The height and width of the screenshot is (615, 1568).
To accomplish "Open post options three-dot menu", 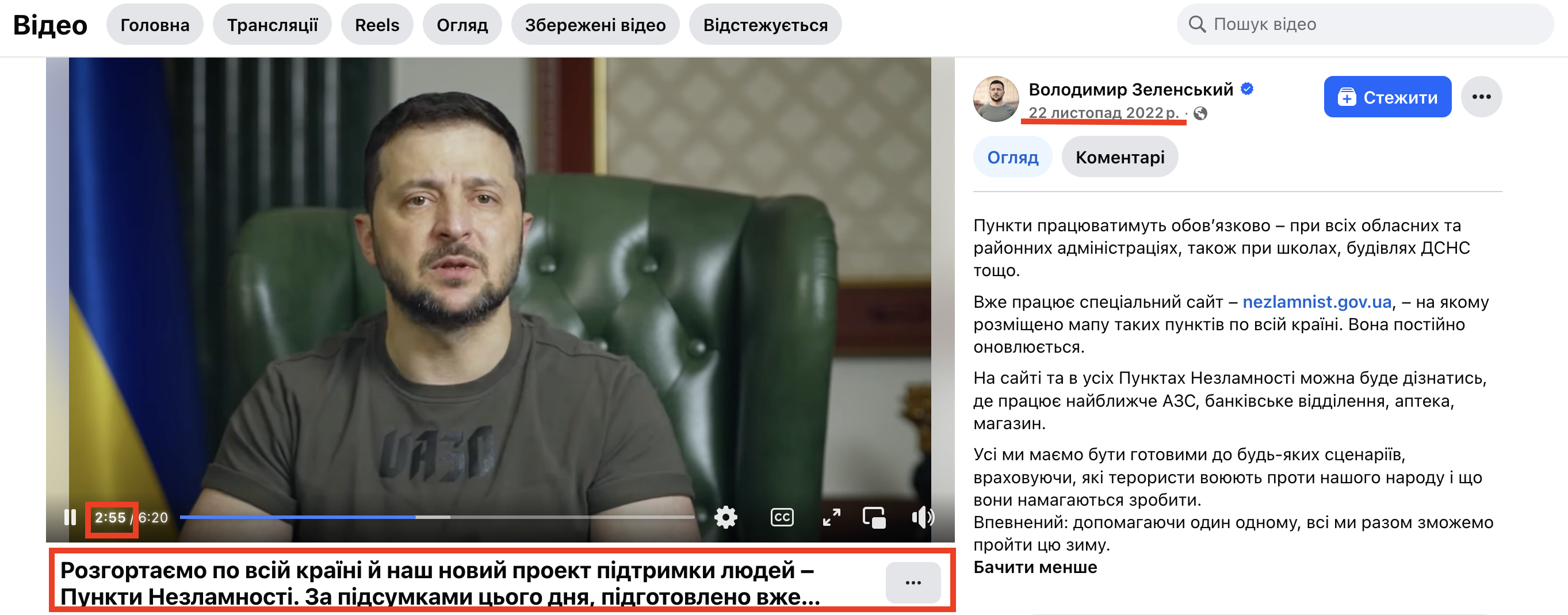I will [1481, 97].
